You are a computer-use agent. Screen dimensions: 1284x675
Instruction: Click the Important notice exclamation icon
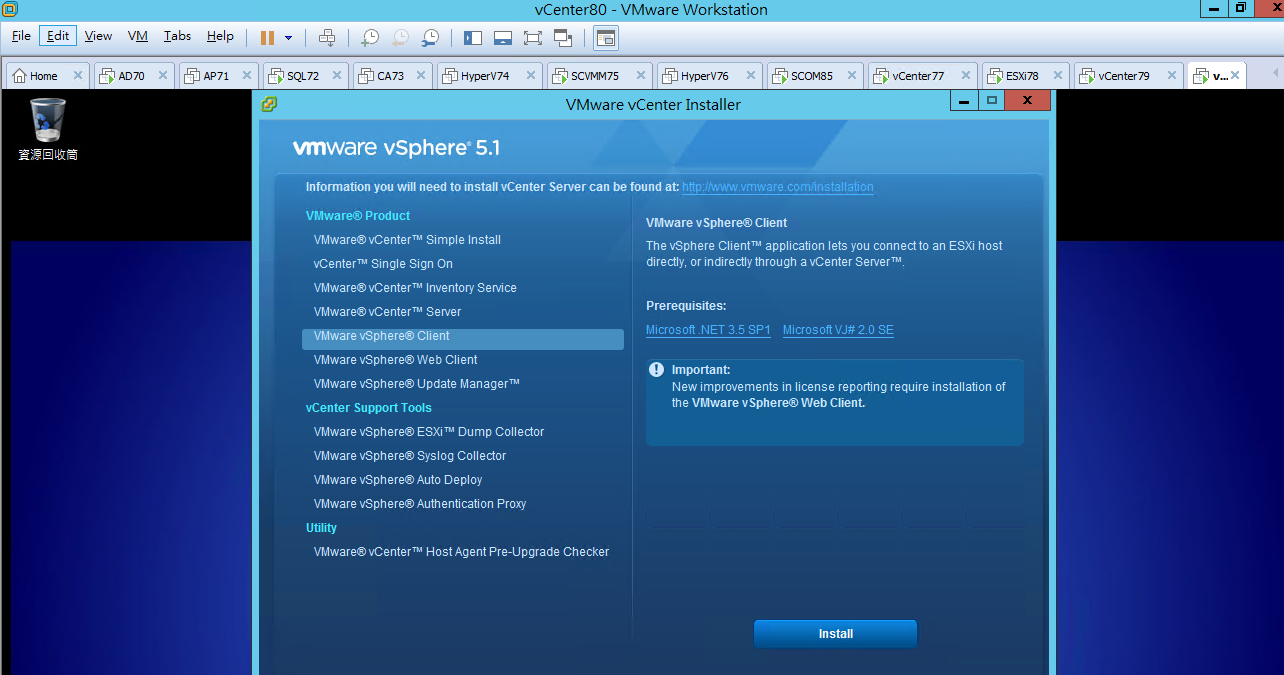(x=657, y=369)
